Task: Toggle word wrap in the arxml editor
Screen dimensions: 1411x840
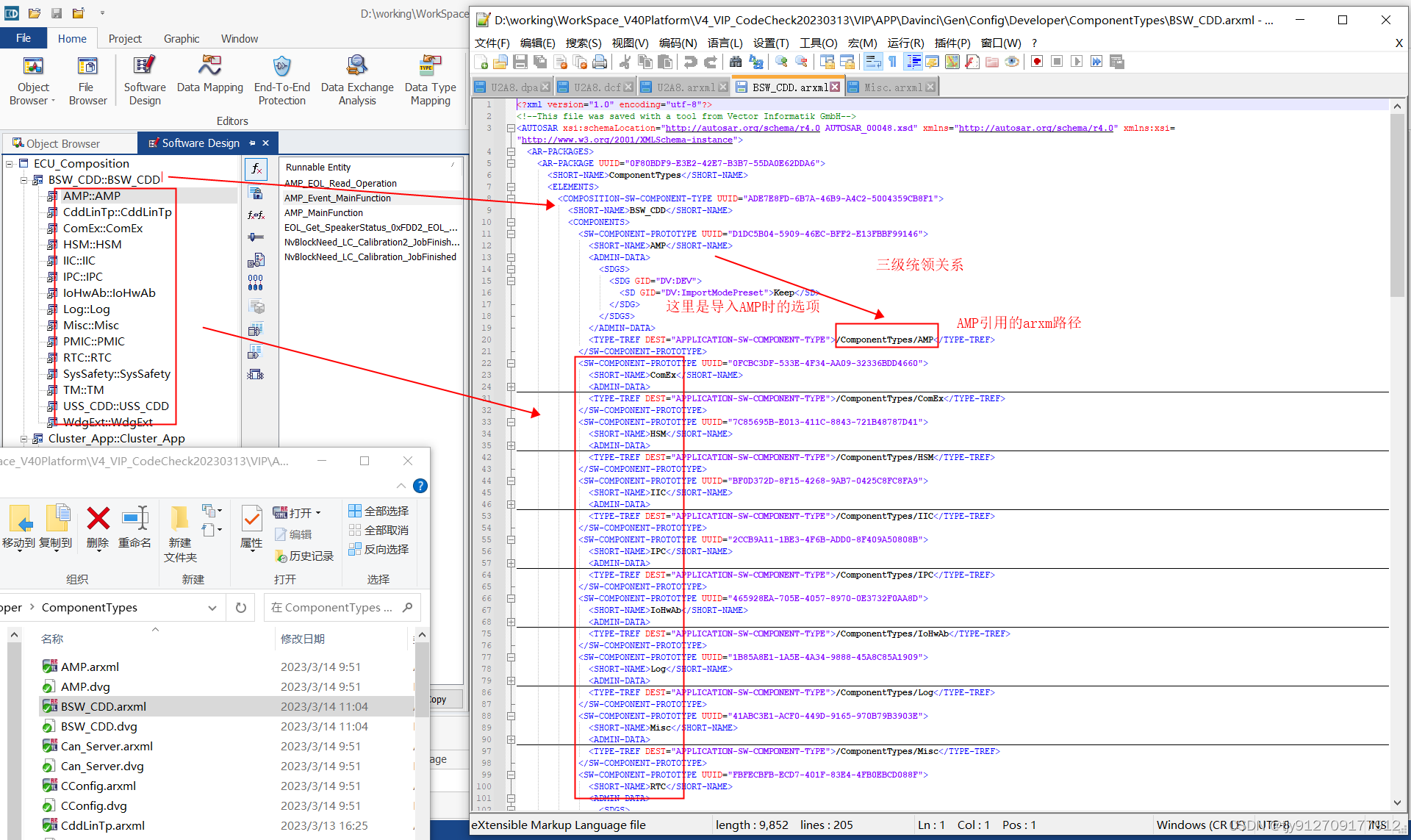Action: (x=872, y=62)
